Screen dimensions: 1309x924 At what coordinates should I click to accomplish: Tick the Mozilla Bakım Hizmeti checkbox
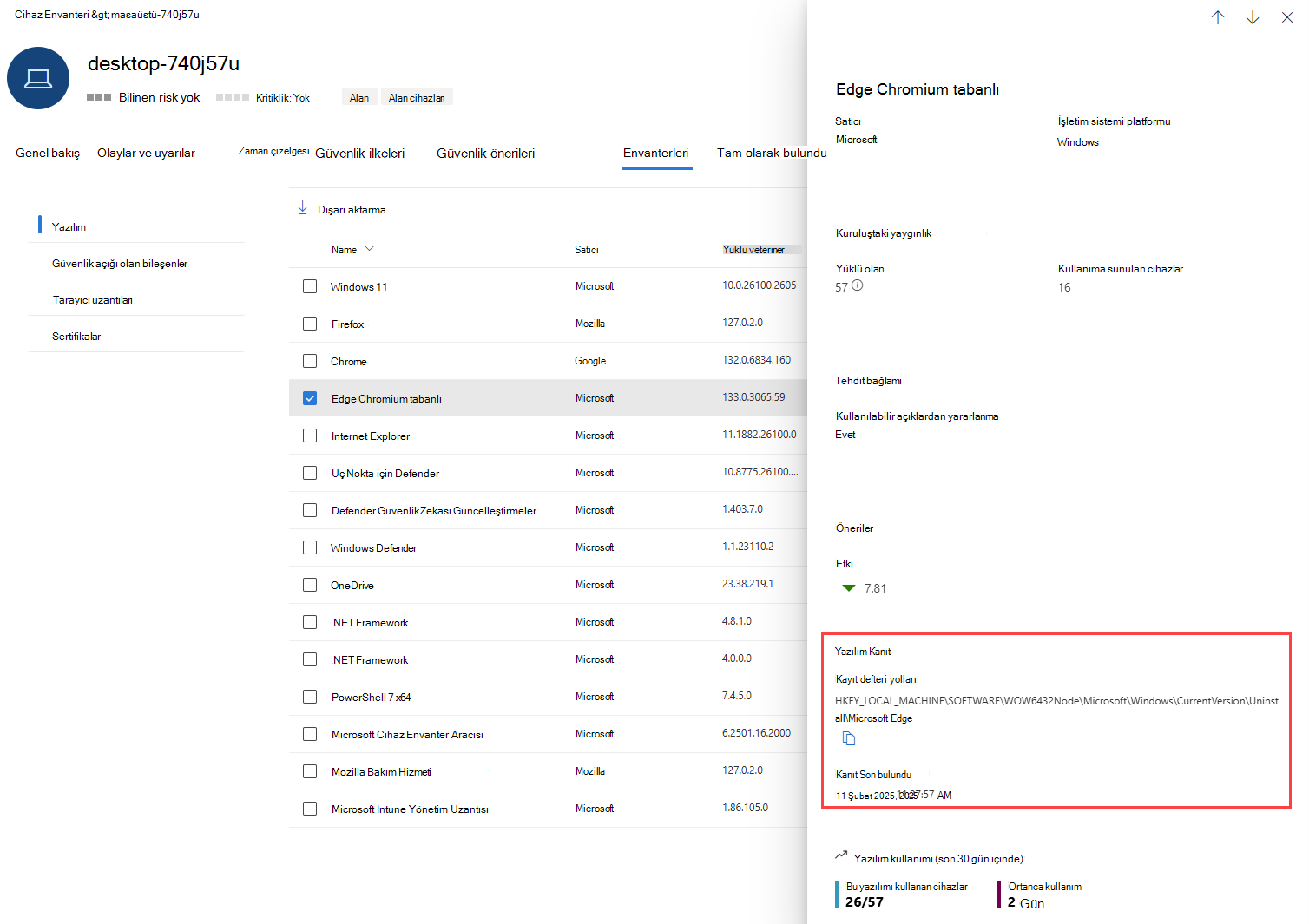(310, 771)
